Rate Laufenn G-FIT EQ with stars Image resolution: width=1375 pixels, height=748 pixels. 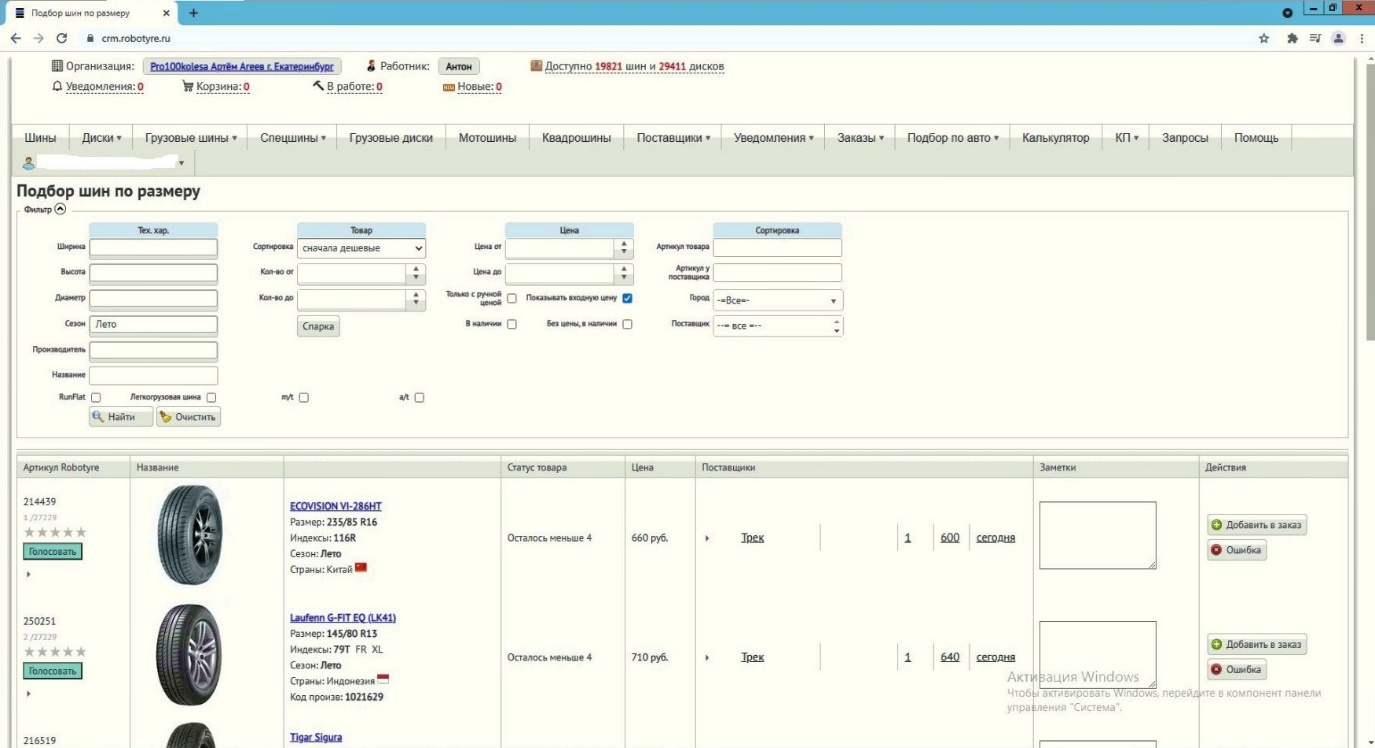tap(54, 652)
